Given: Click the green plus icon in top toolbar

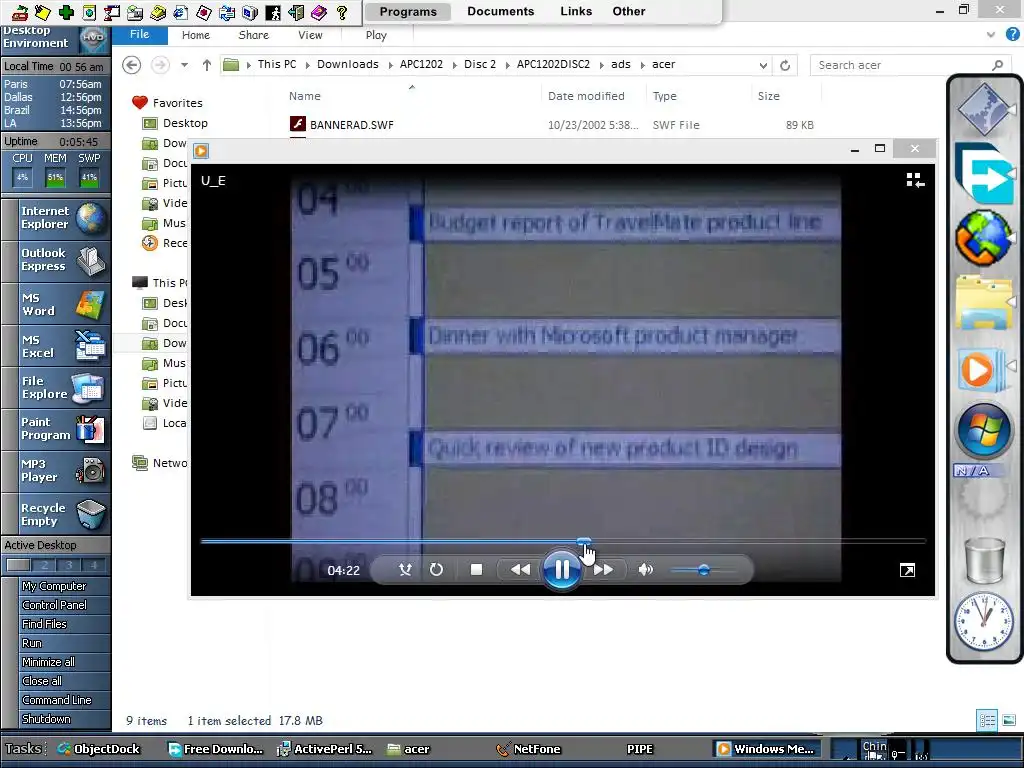Looking at the screenshot, I should pyautogui.click(x=66, y=12).
